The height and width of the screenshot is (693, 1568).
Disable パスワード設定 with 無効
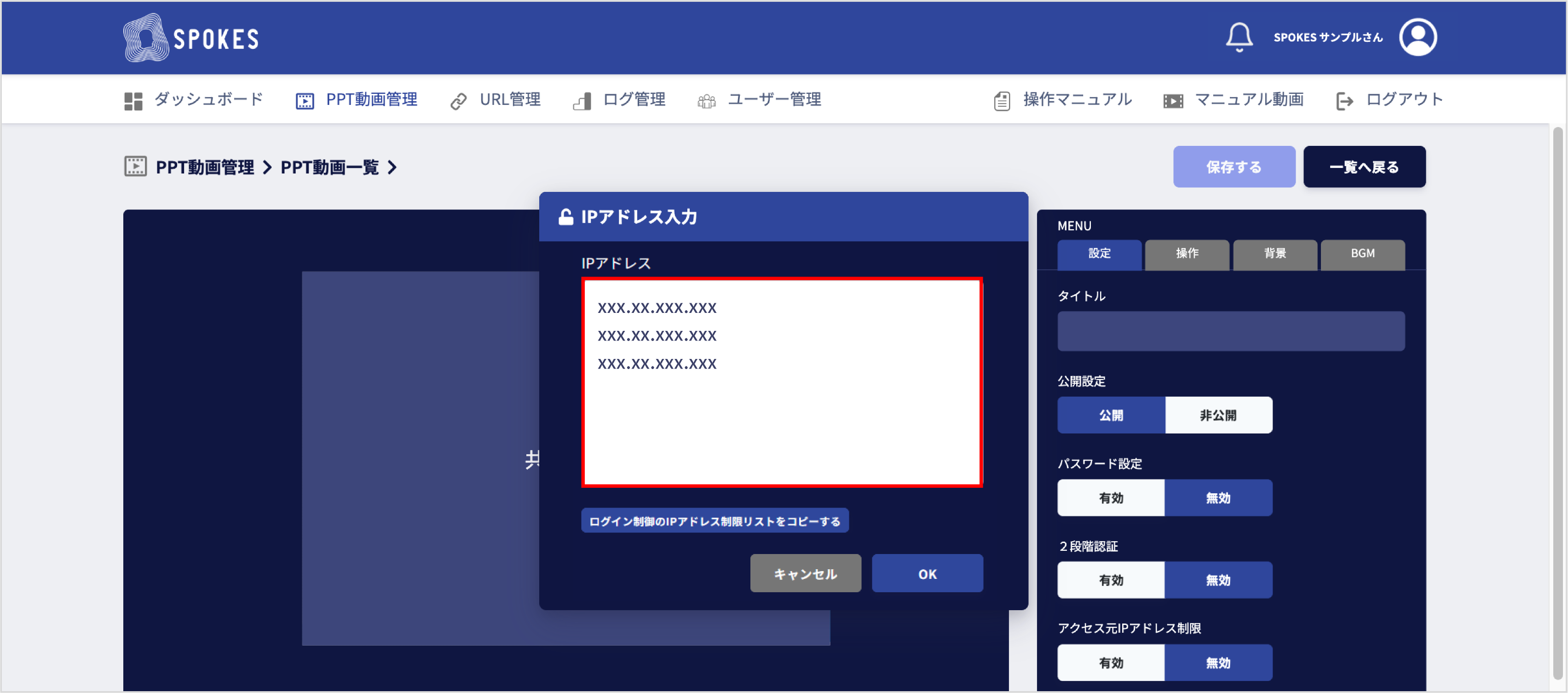(1218, 498)
